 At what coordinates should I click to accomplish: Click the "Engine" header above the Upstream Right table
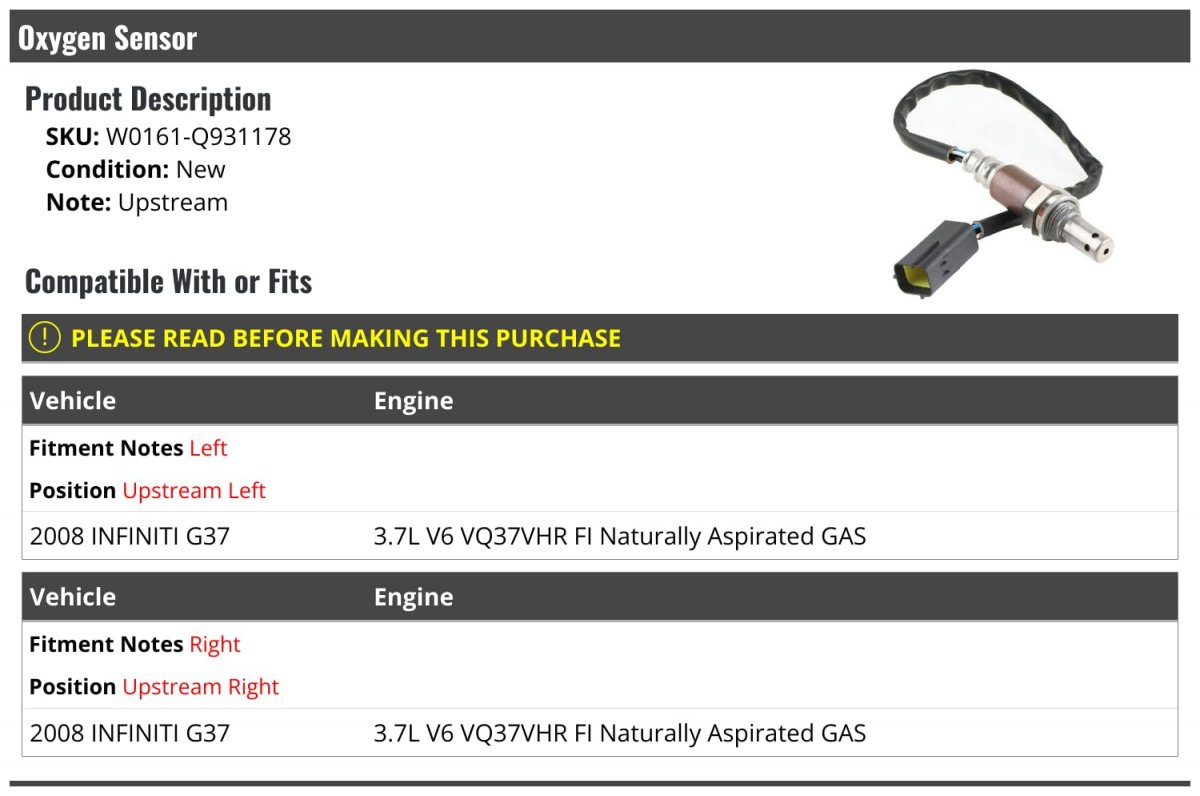point(413,597)
